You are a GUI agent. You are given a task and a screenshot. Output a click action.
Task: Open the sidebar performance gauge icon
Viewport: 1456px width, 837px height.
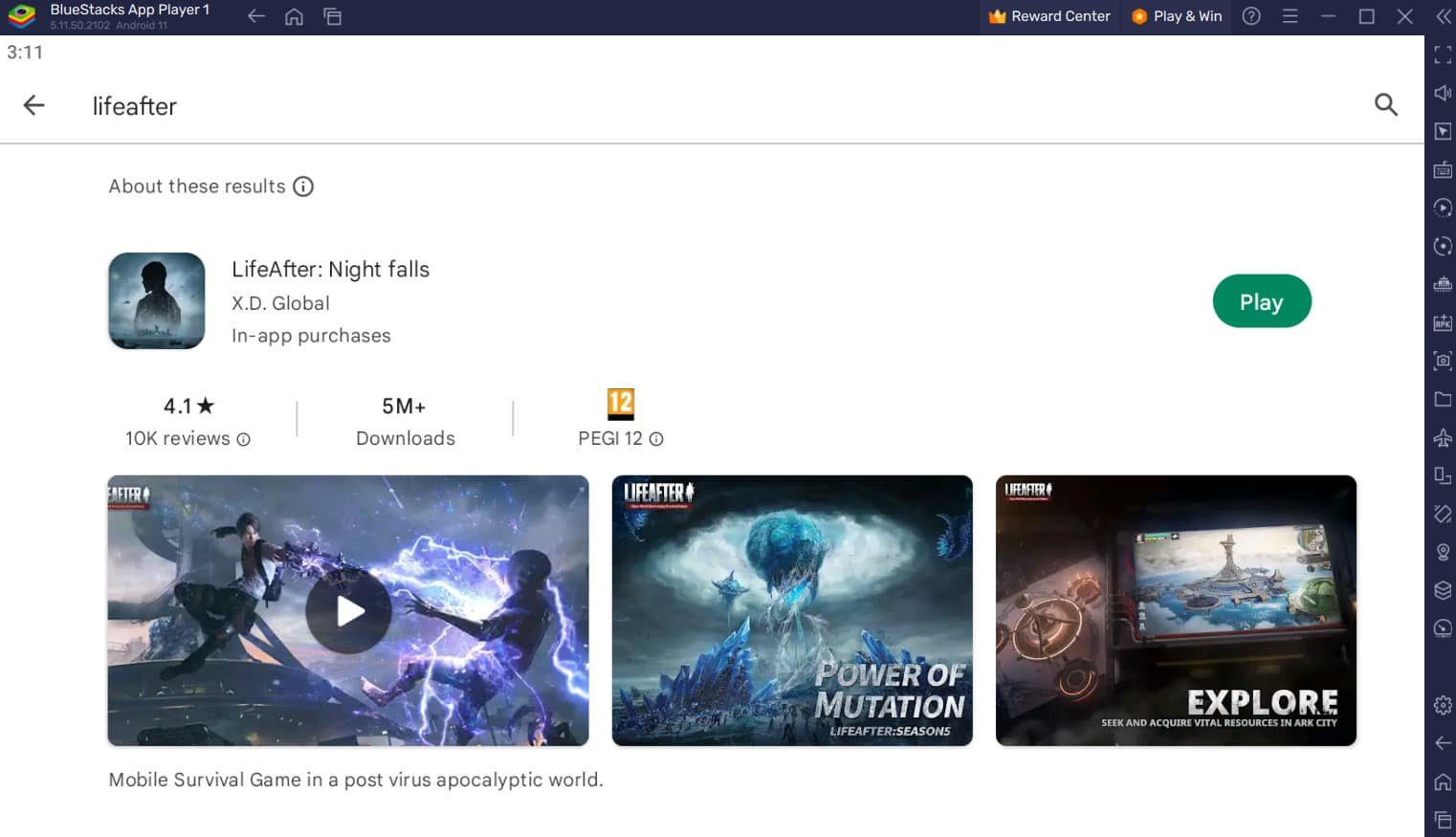pos(1443,628)
